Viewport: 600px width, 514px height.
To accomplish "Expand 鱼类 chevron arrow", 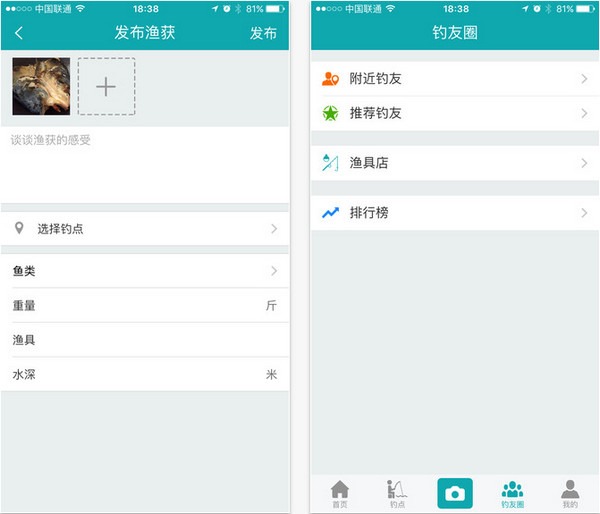I will pyautogui.click(x=274, y=271).
